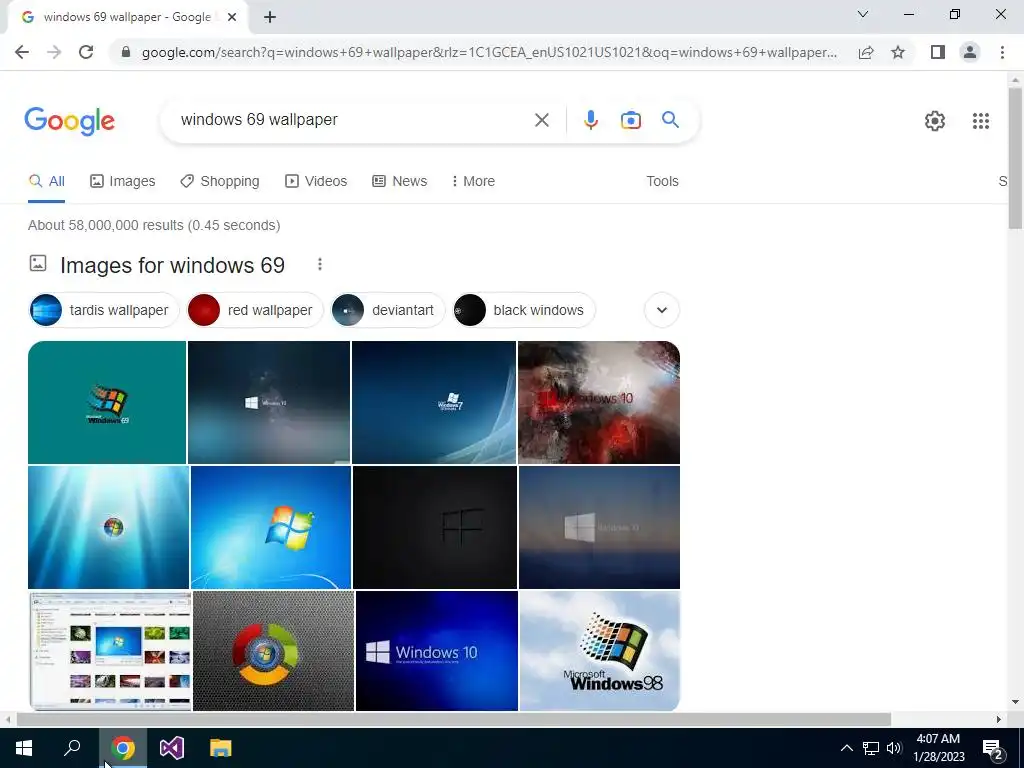Open Google quick settings gear

(x=935, y=121)
